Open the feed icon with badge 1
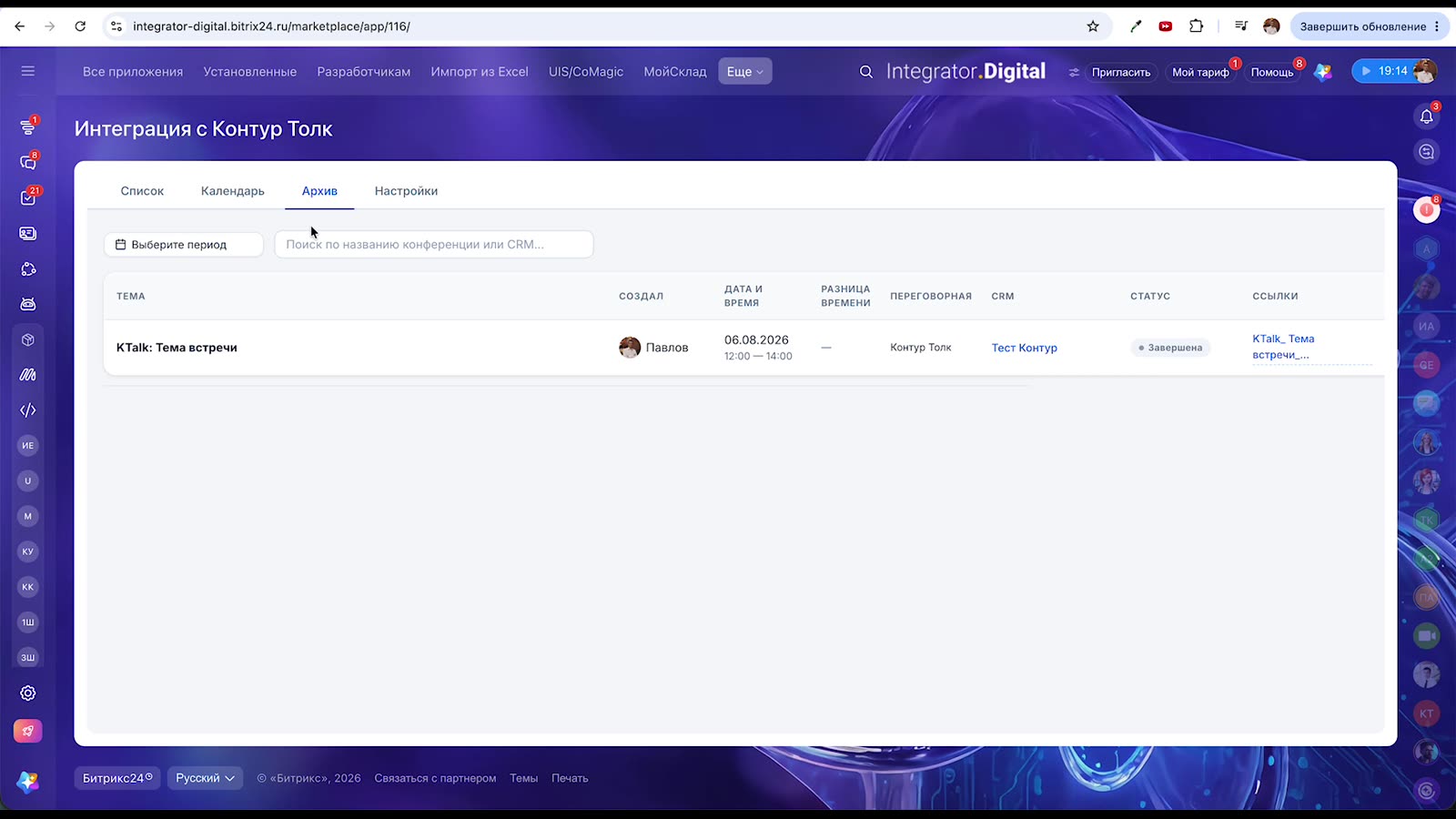Screen dimensions: 1456x819 click(28, 127)
